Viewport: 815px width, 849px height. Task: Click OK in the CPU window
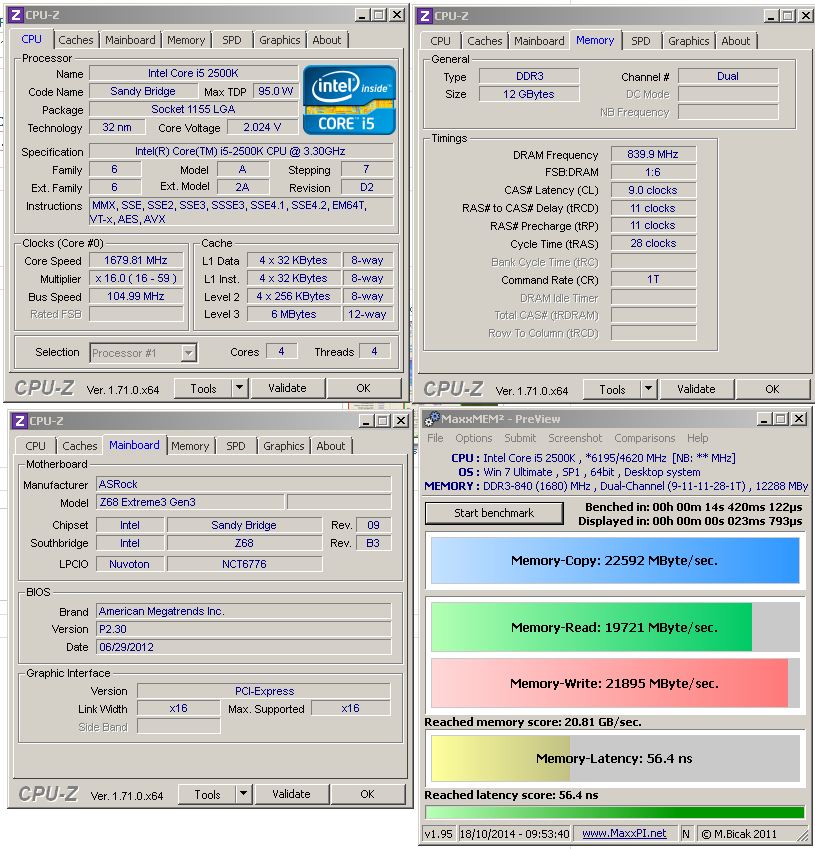363,388
